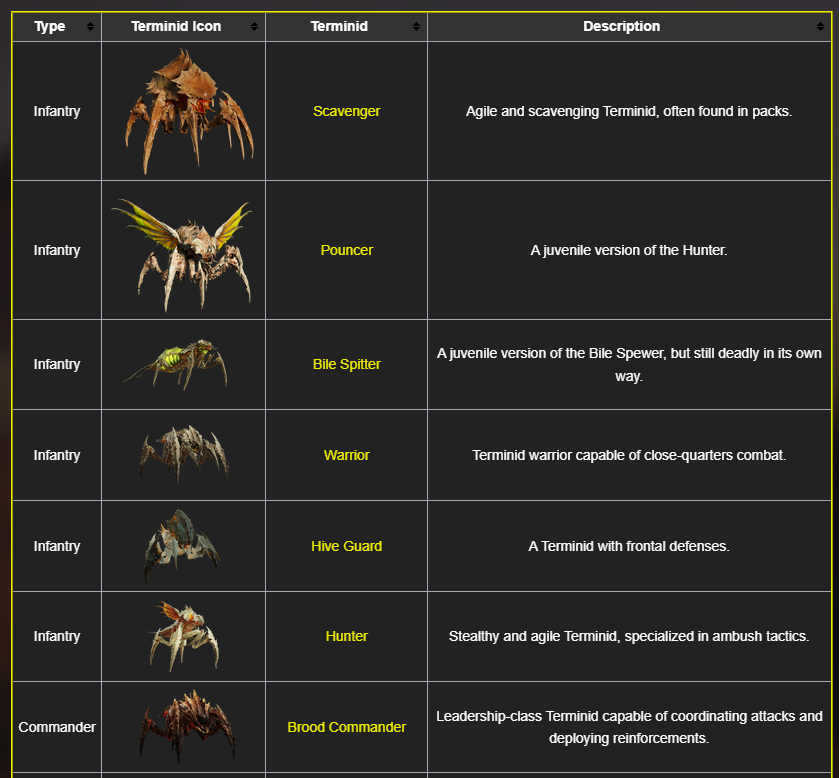
Task: Open the Warrior wiki link
Action: click(346, 455)
